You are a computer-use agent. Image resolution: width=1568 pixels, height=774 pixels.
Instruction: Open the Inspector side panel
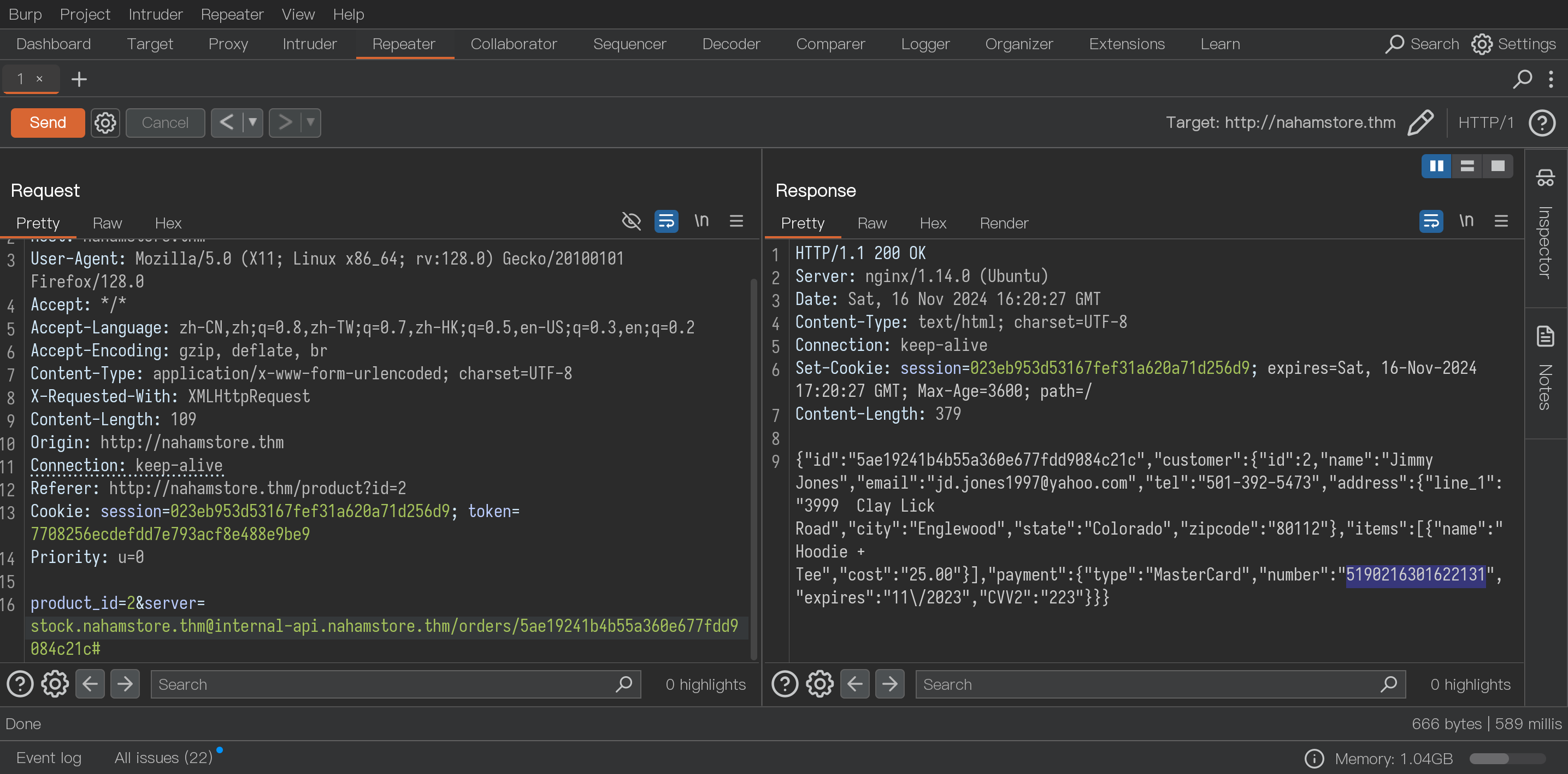point(1545,225)
